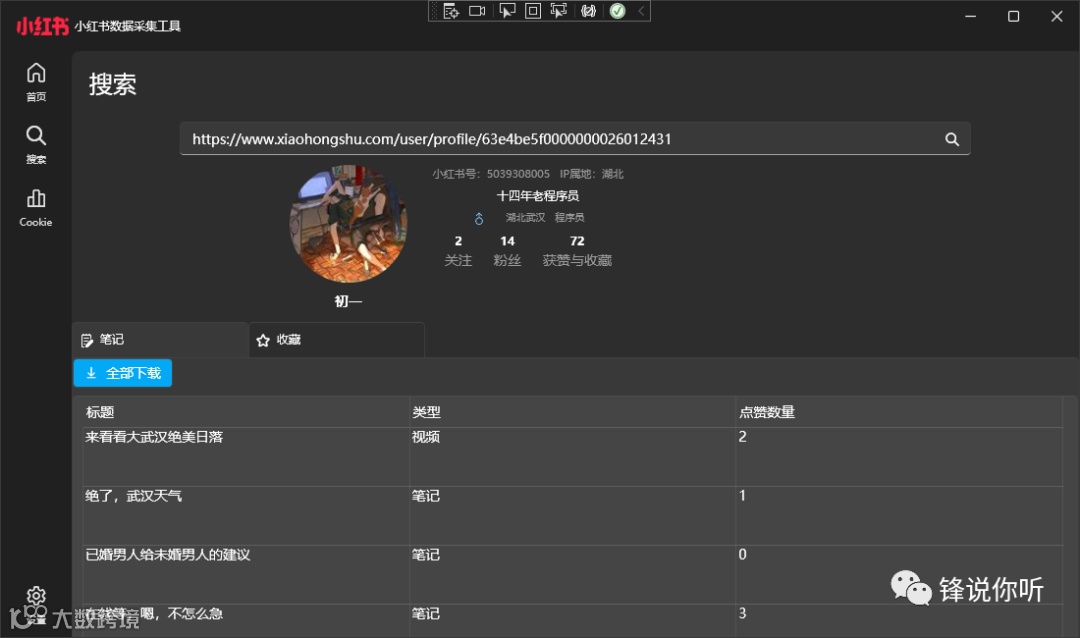Click the video camera icon in debug toolbar
Screen dimensions: 1080x638
click(x=477, y=11)
